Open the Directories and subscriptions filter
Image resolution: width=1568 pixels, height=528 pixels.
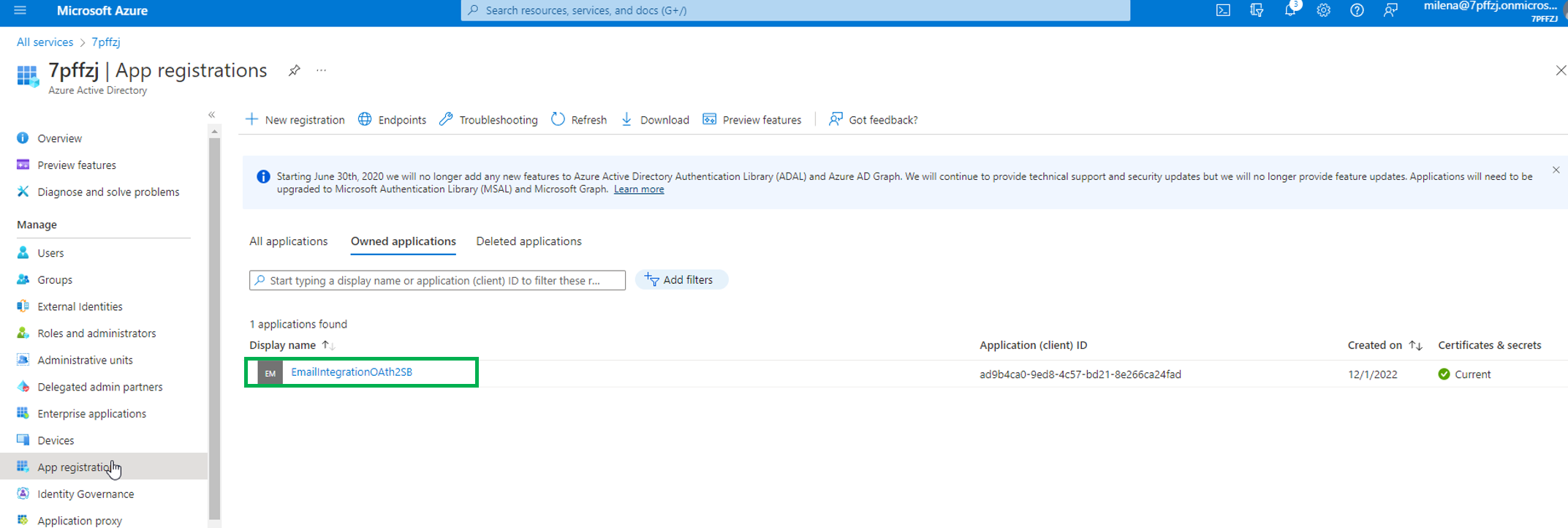(x=1257, y=10)
